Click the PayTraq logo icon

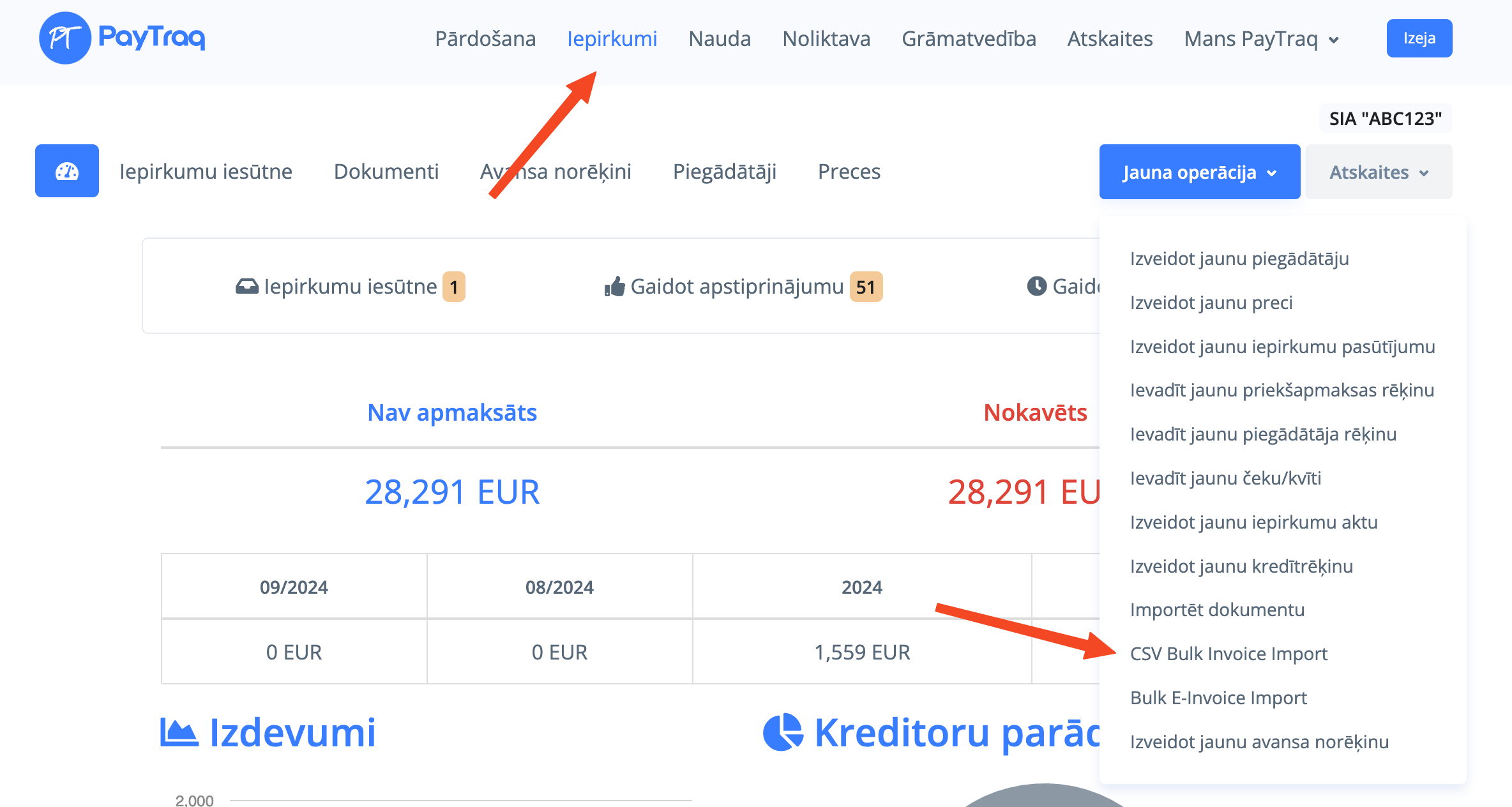[65, 38]
